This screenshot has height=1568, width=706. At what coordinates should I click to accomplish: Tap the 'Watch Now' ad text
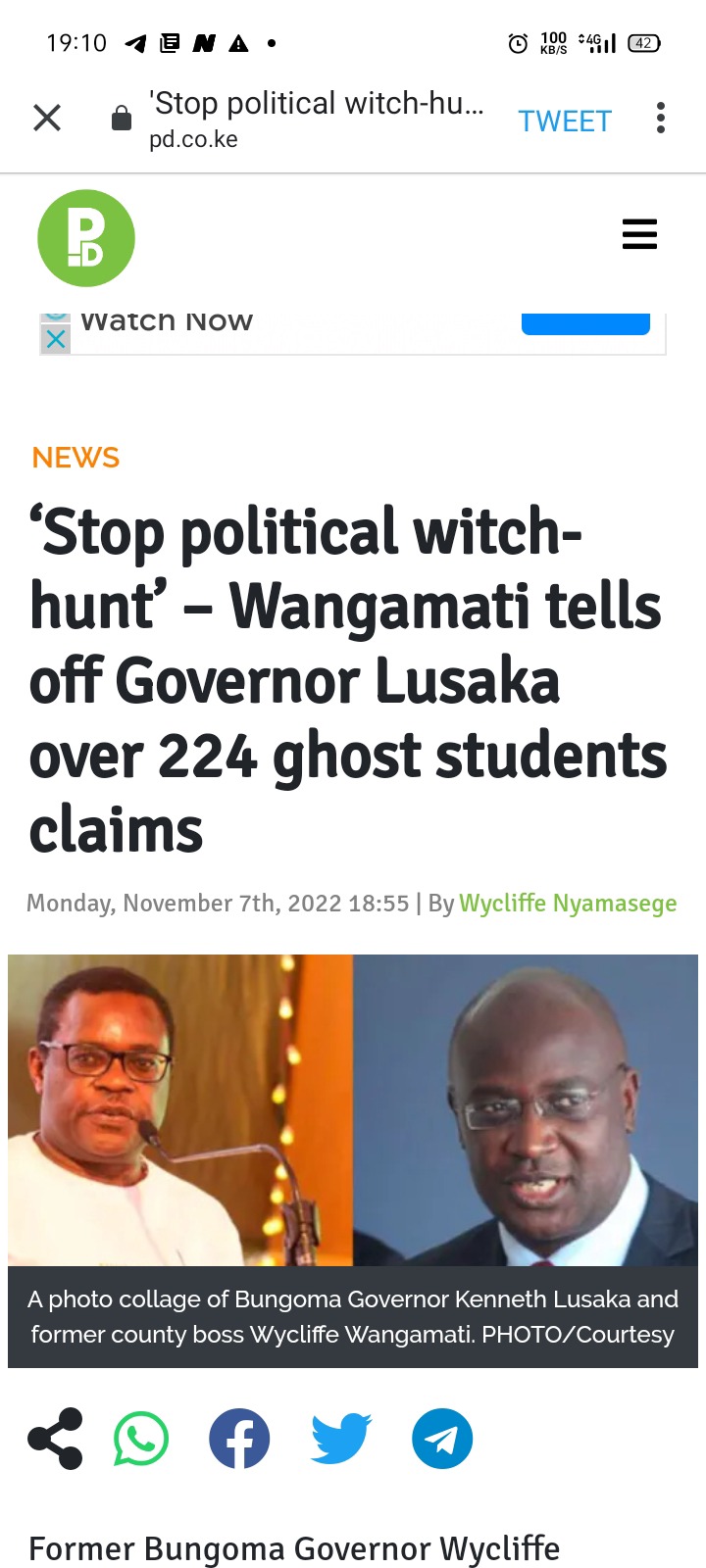[x=167, y=321]
